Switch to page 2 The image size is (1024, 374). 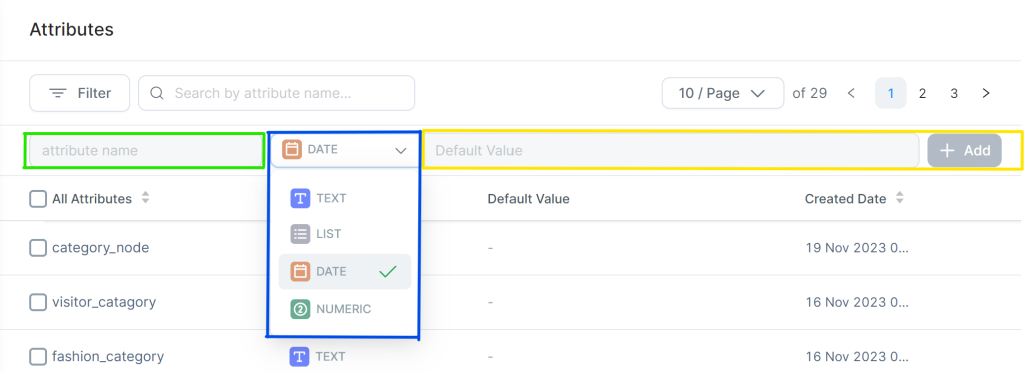[x=922, y=93]
